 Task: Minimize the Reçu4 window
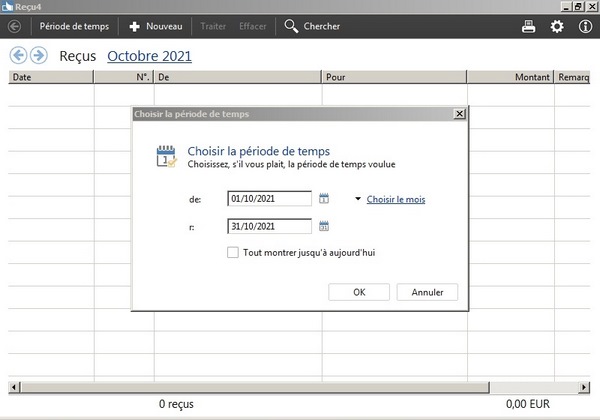tap(566, 7)
